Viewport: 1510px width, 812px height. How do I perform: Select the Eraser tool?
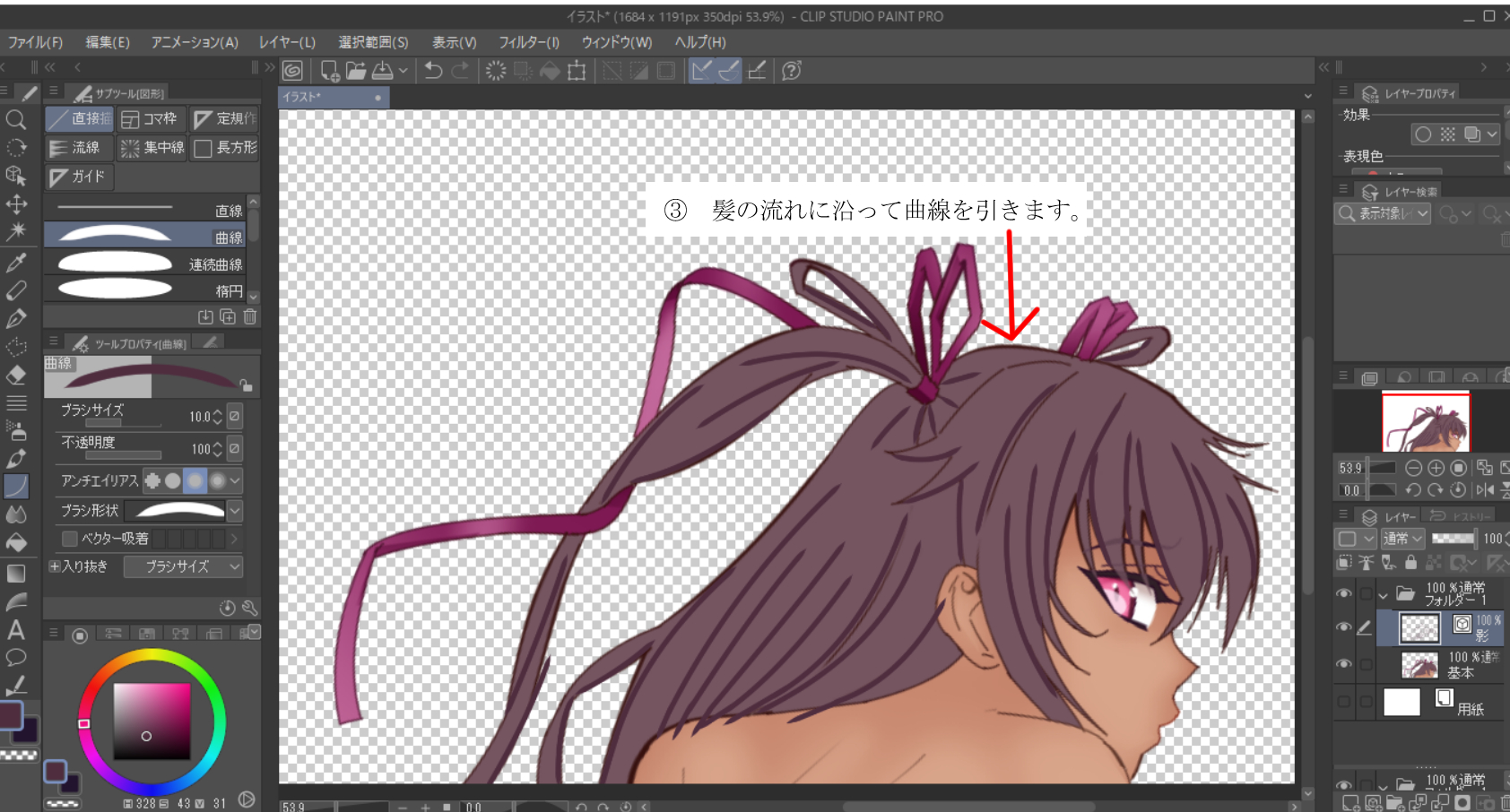coord(16,375)
